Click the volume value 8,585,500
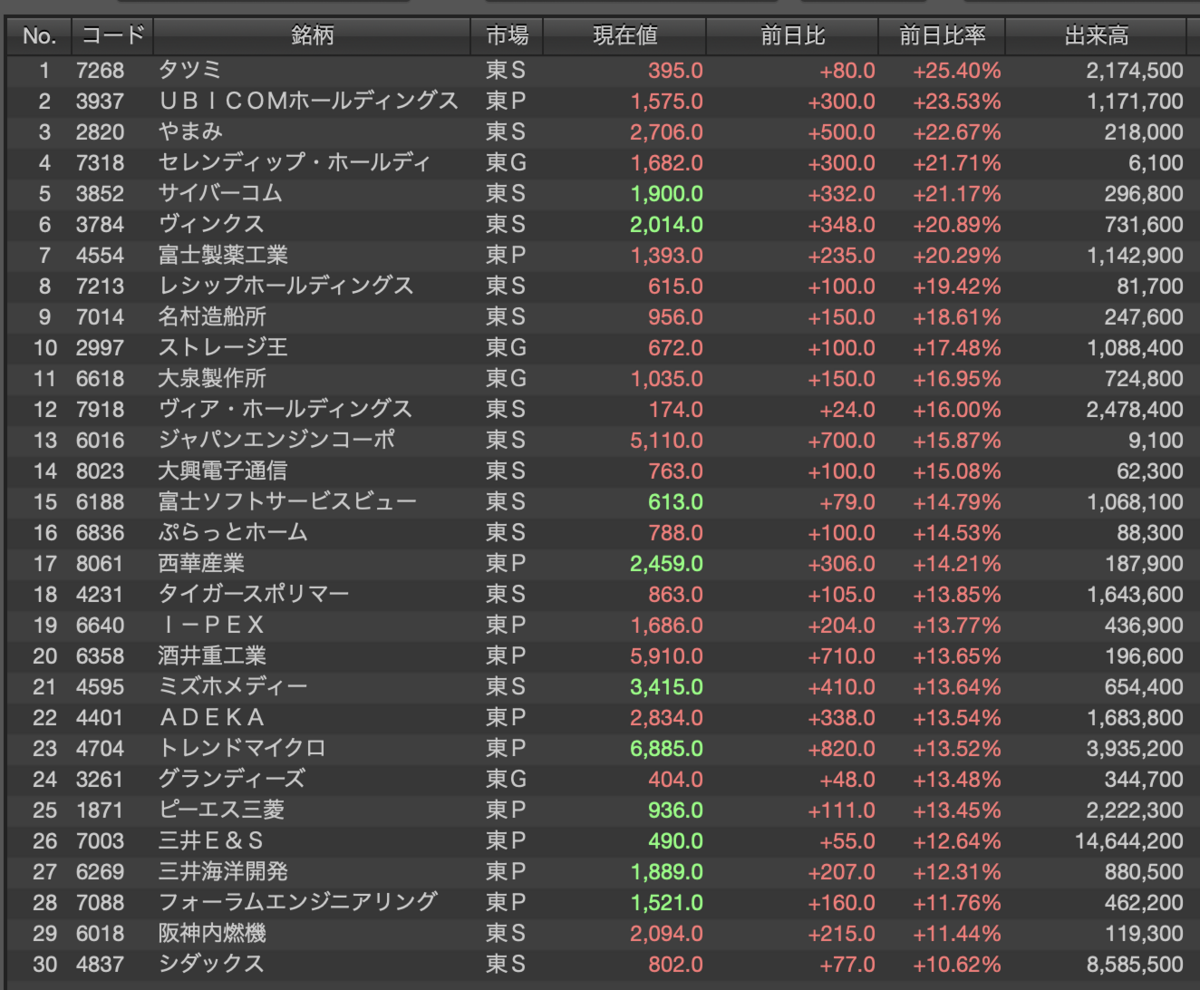Screen dimensions: 1200x990 click(1135, 964)
